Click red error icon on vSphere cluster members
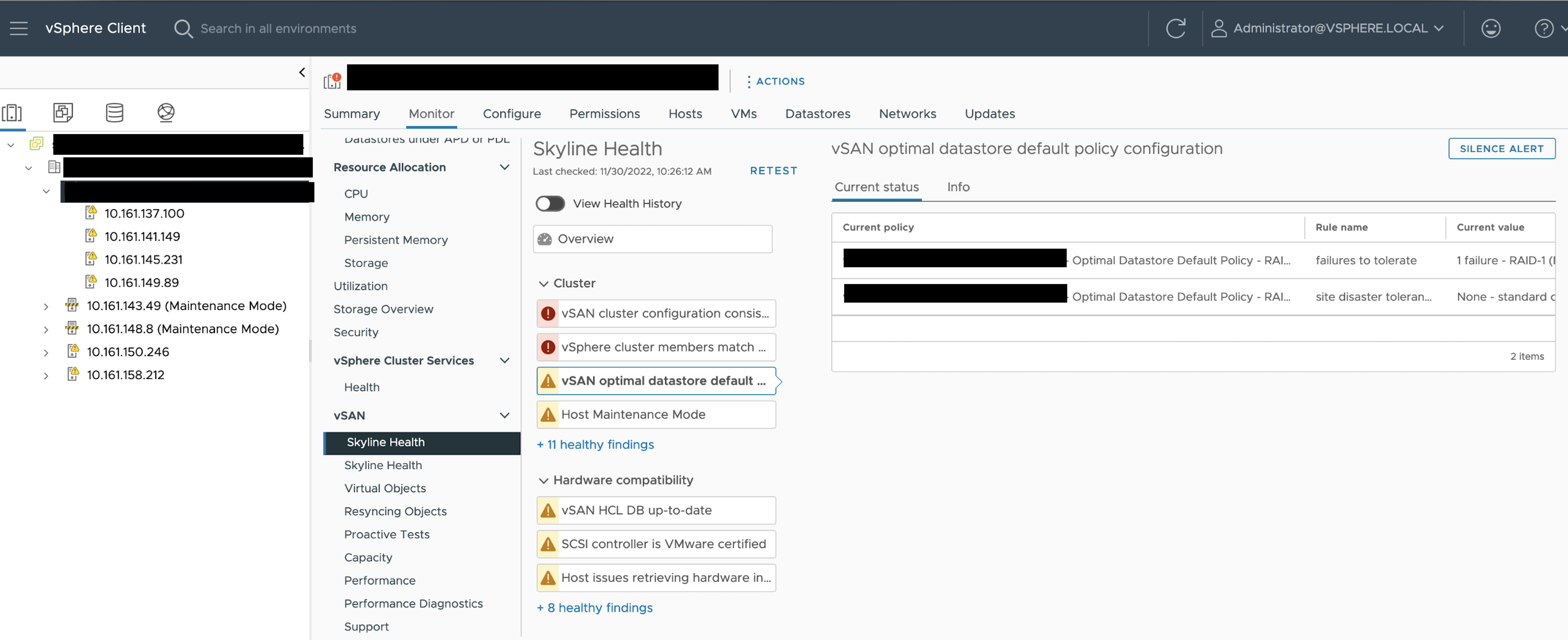This screenshot has height=640, width=1568. (x=548, y=347)
